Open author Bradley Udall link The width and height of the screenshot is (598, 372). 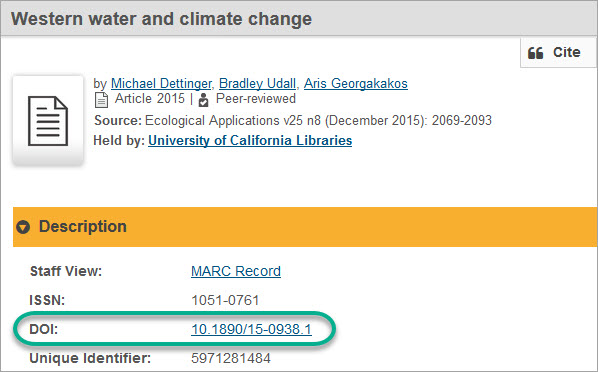pyautogui.click(x=257, y=83)
